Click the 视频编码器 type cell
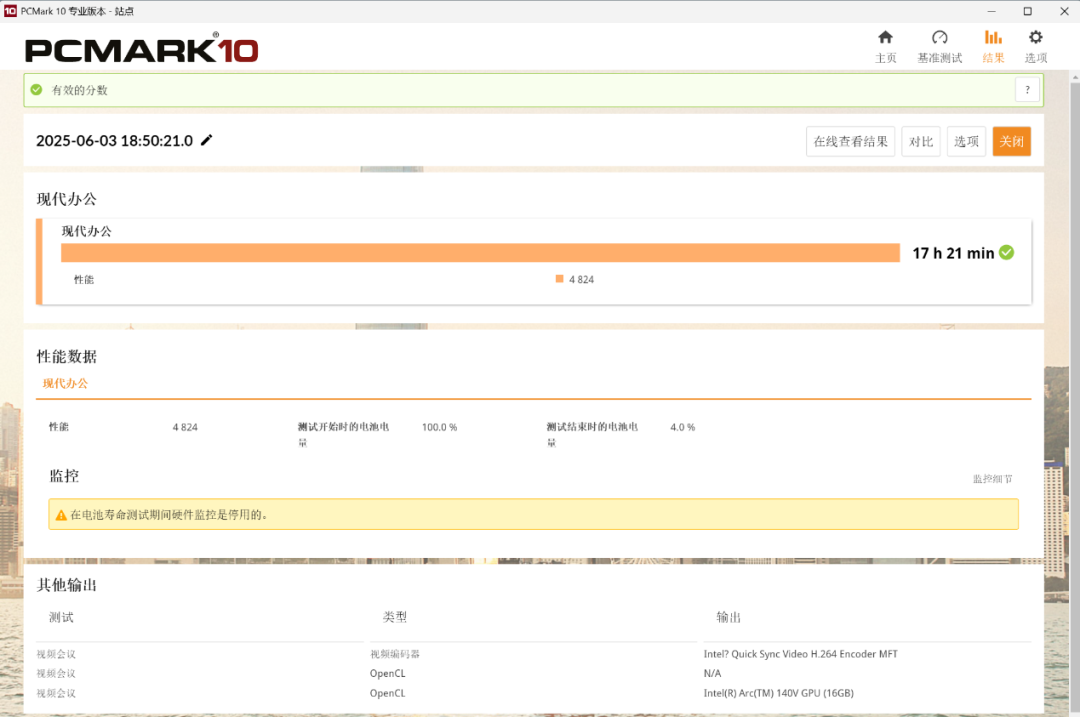This screenshot has height=717, width=1080. pos(395,654)
